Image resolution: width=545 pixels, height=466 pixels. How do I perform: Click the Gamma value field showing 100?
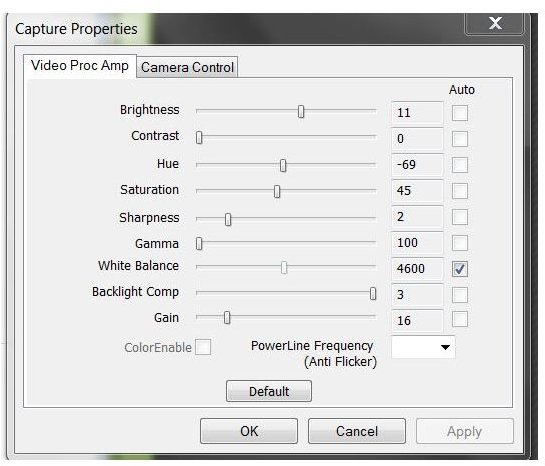coord(417,243)
